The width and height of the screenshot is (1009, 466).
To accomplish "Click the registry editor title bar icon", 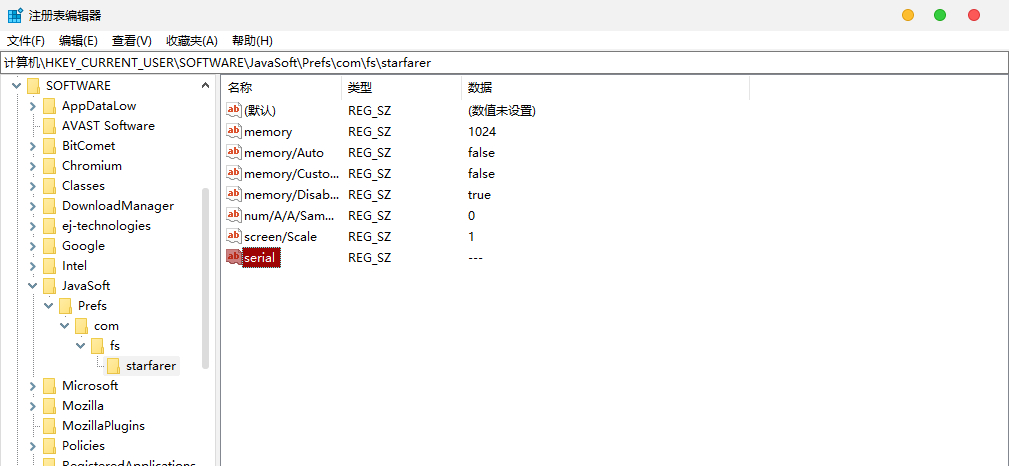I will point(15,15).
